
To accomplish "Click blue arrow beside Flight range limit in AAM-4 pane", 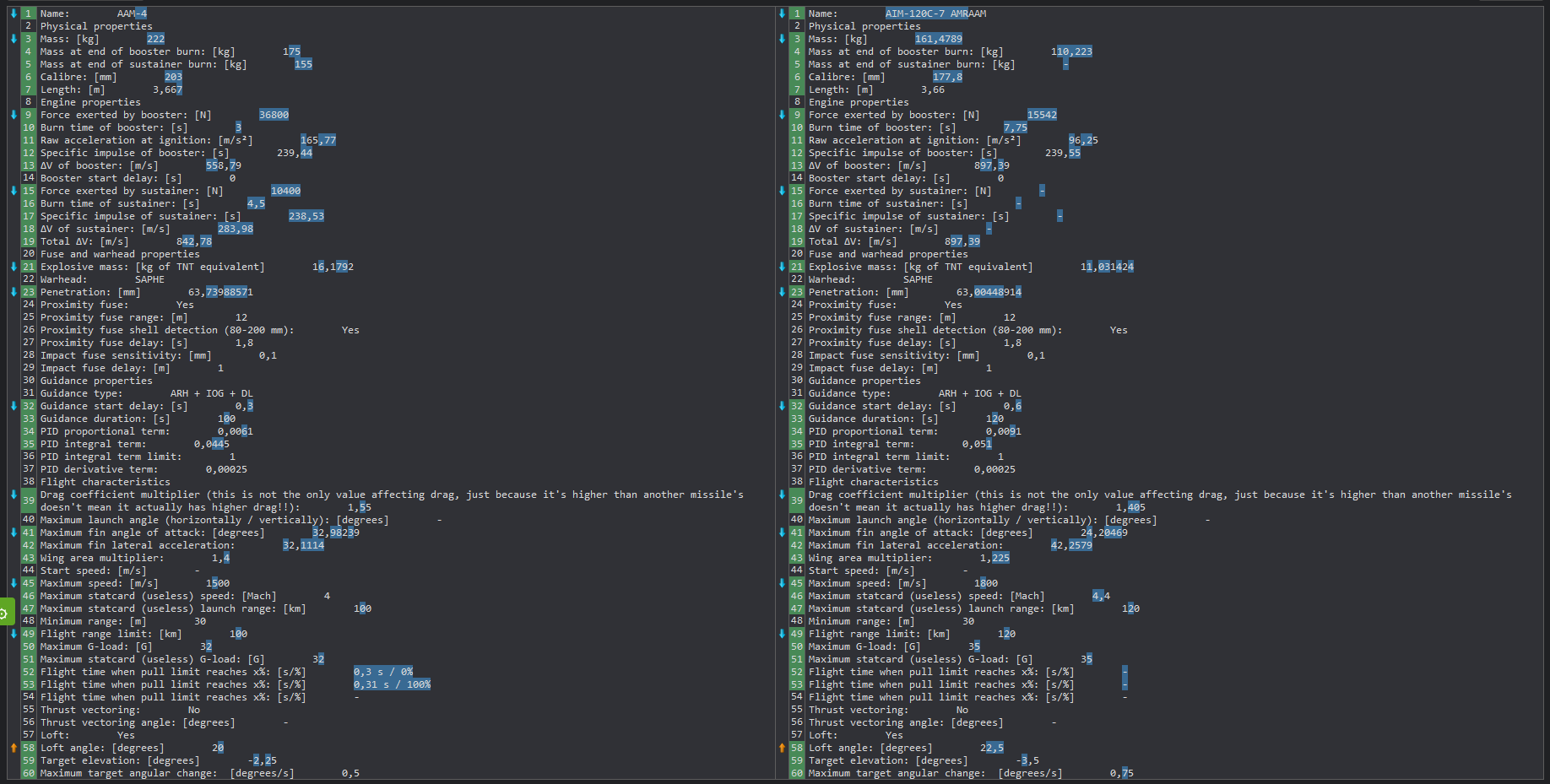I will point(14,634).
